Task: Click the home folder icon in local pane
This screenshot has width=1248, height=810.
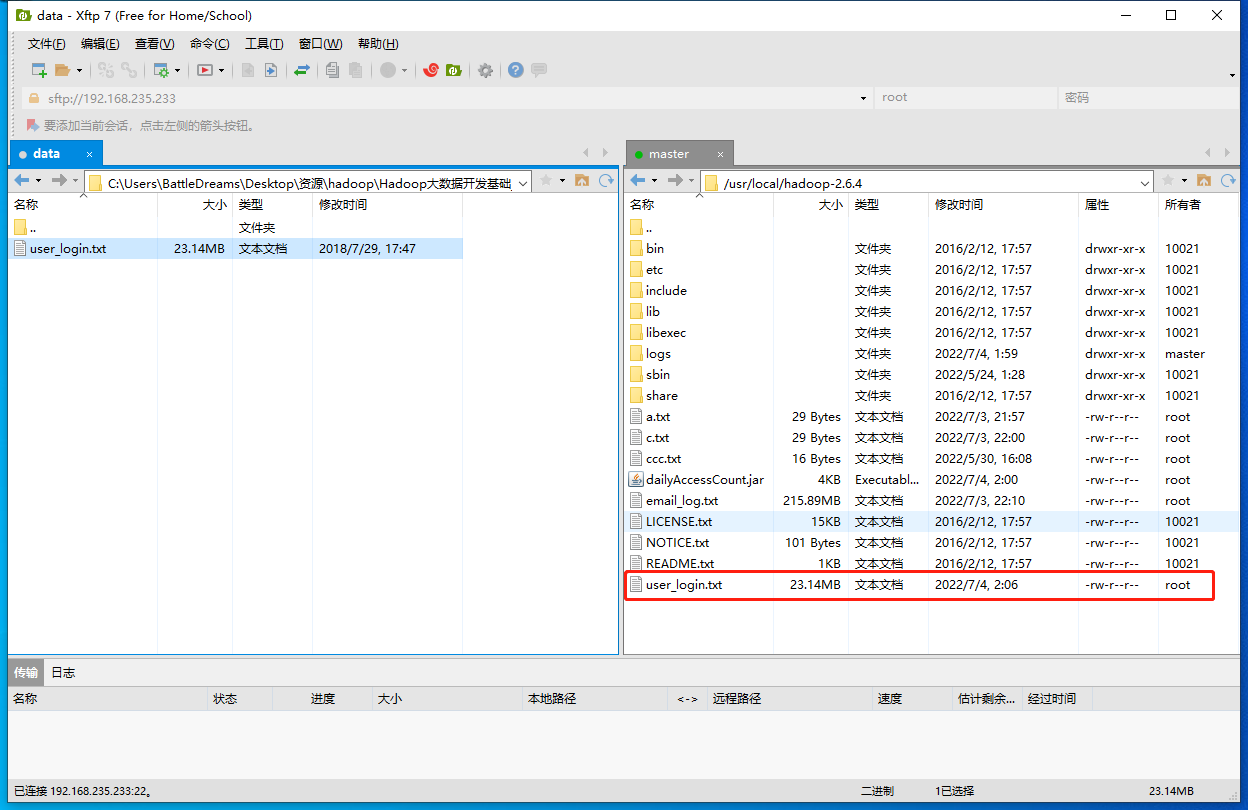Action: pos(582,181)
